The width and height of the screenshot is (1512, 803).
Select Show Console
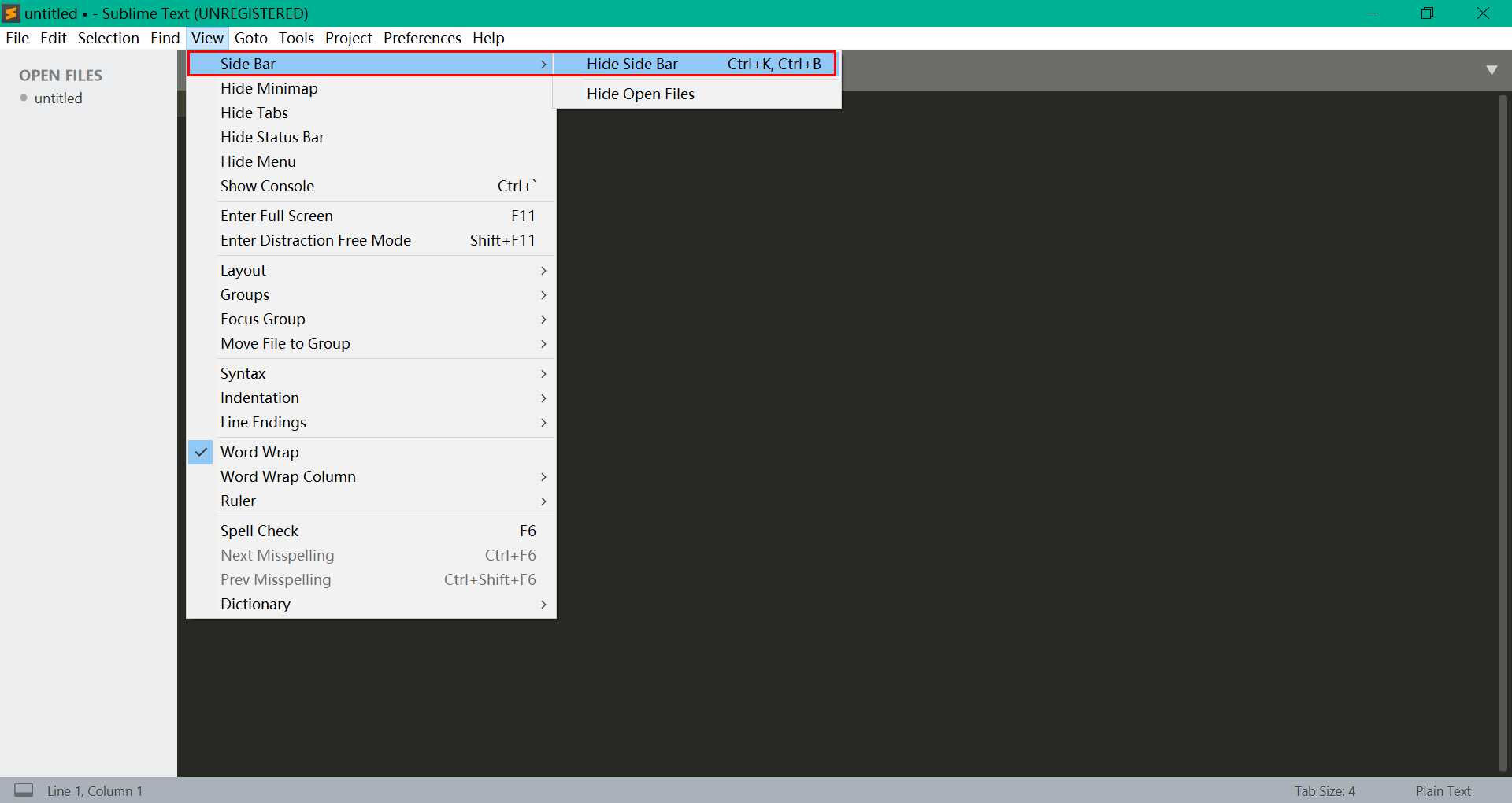pyautogui.click(x=371, y=186)
